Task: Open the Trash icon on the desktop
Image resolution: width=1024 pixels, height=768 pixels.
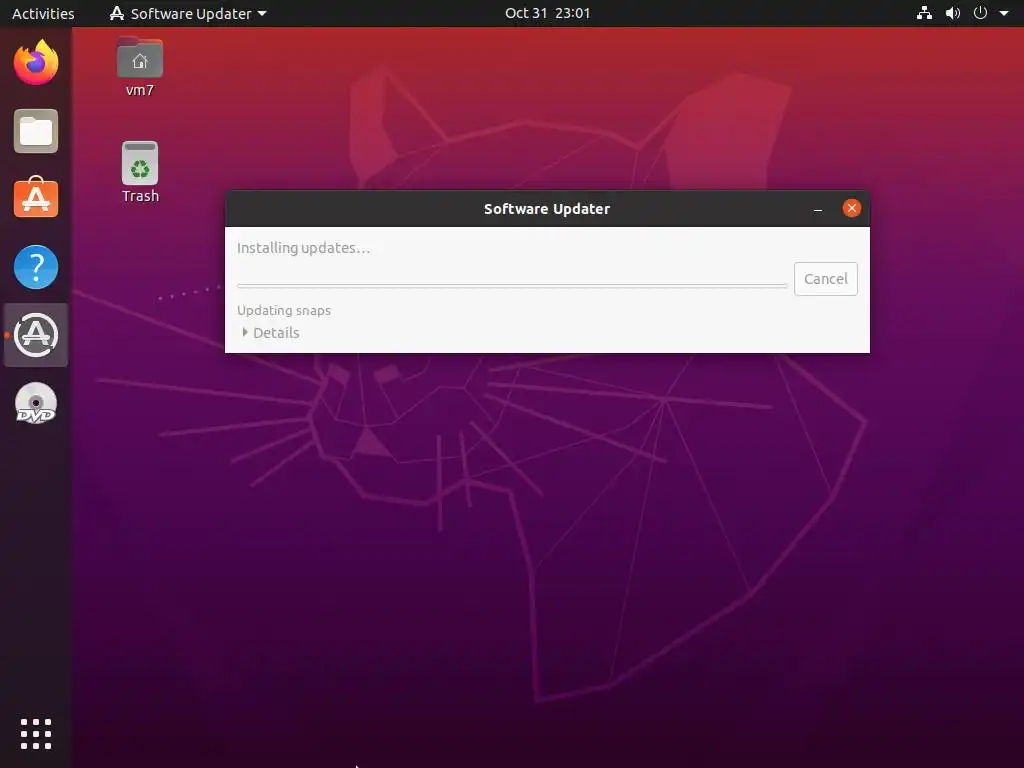Action: point(140,172)
